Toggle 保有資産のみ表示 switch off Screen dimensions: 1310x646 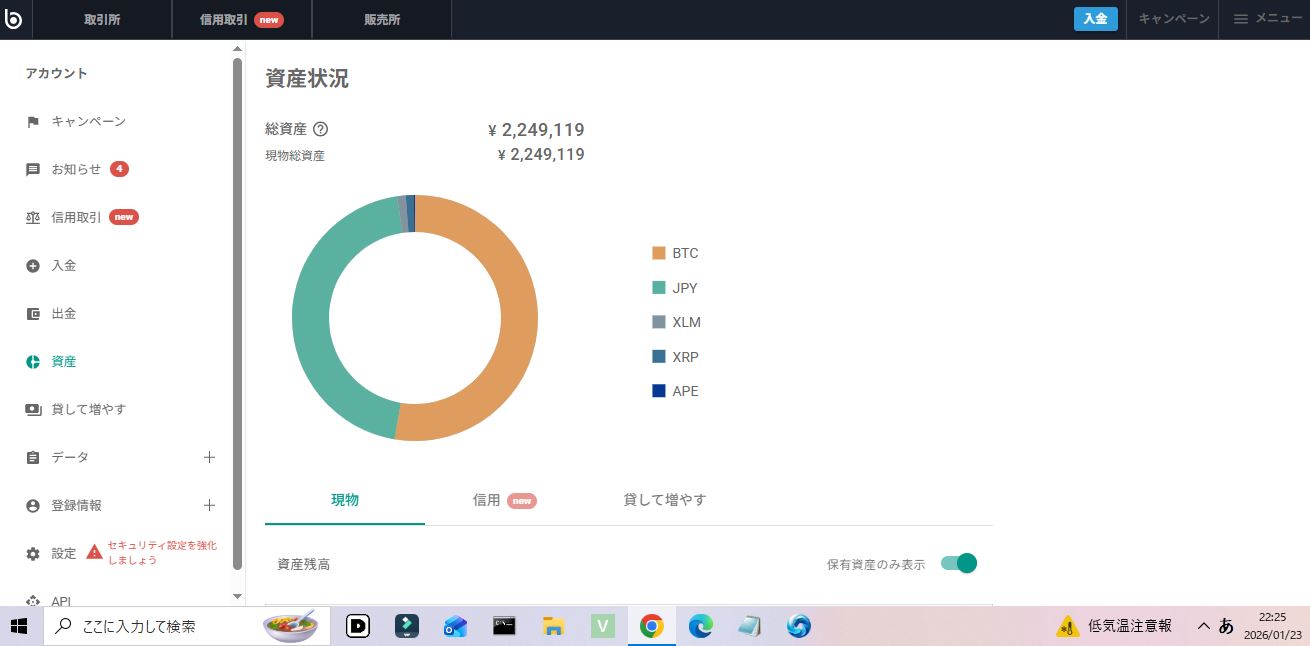959,564
